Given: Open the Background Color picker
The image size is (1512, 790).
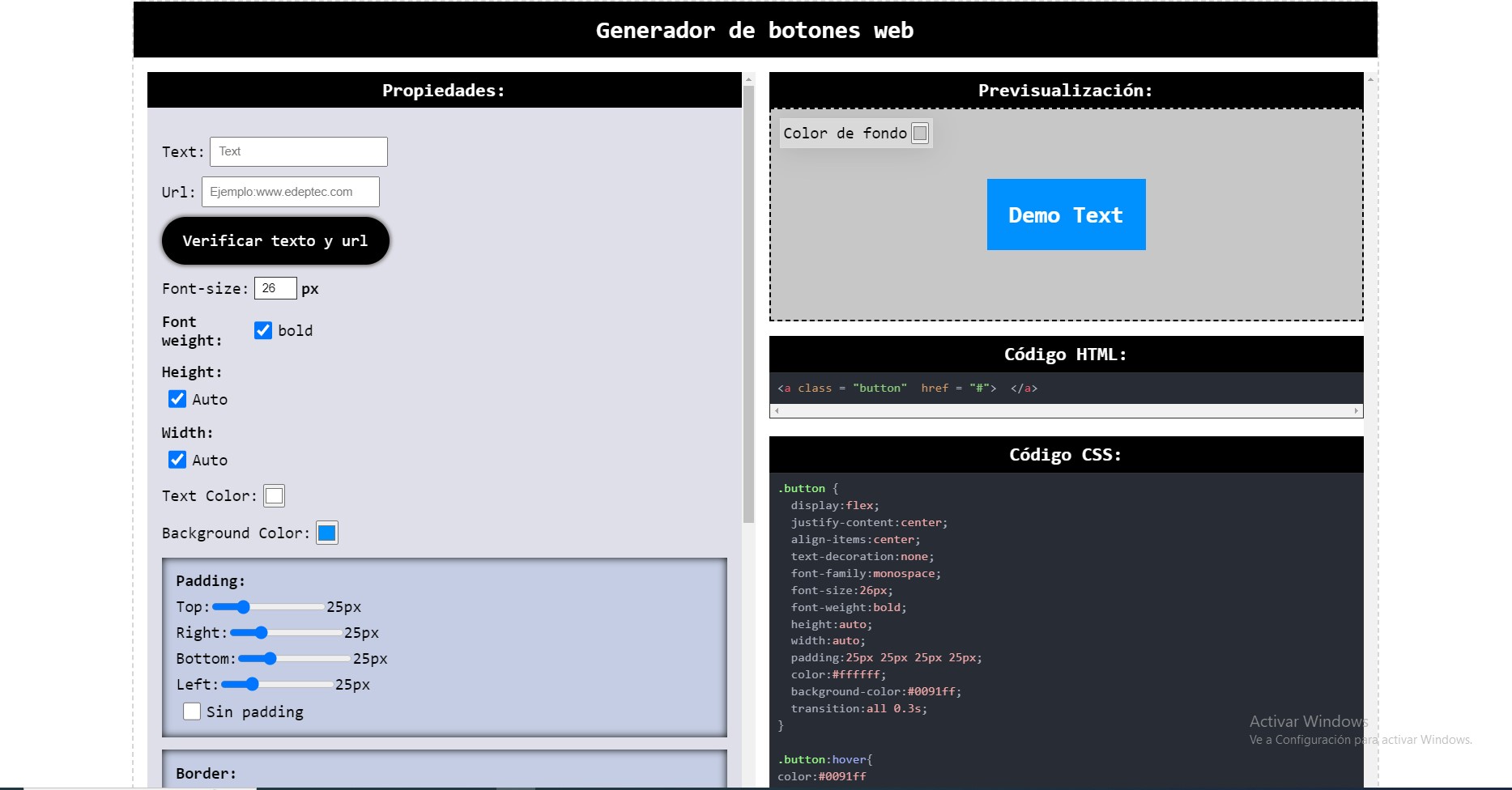Looking at the screenshot, I should coord(326,533).
